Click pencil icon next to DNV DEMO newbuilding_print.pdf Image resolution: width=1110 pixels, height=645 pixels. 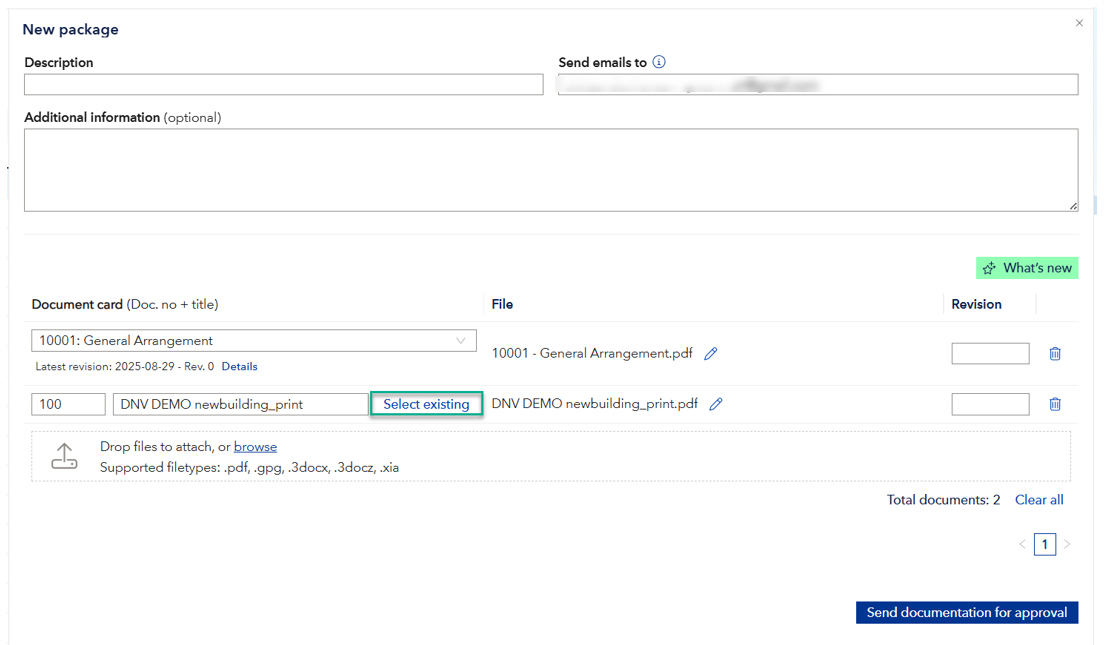(x=716, y=404)
